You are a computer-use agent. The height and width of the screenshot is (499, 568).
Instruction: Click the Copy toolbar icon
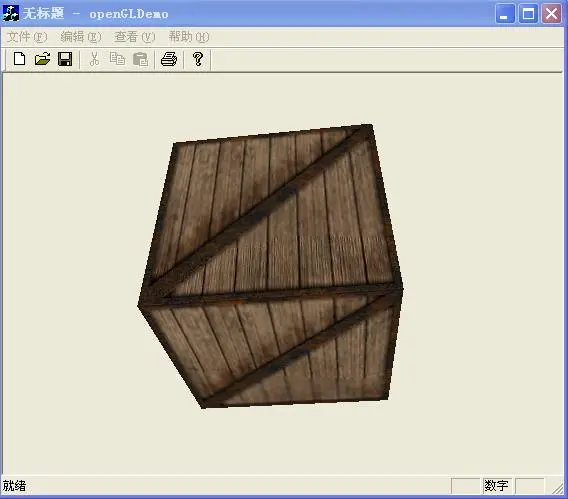(117, 59)
